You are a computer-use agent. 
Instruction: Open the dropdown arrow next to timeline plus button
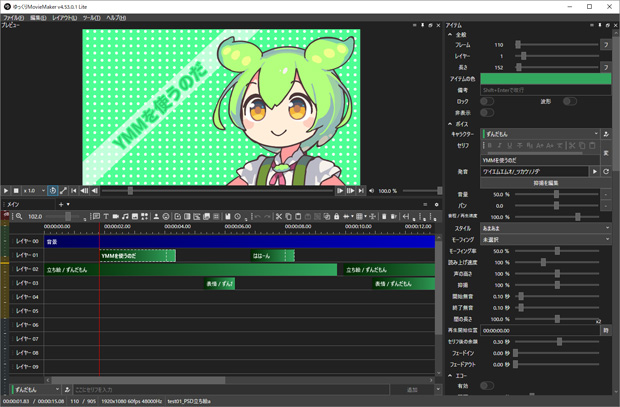(68, 204)
